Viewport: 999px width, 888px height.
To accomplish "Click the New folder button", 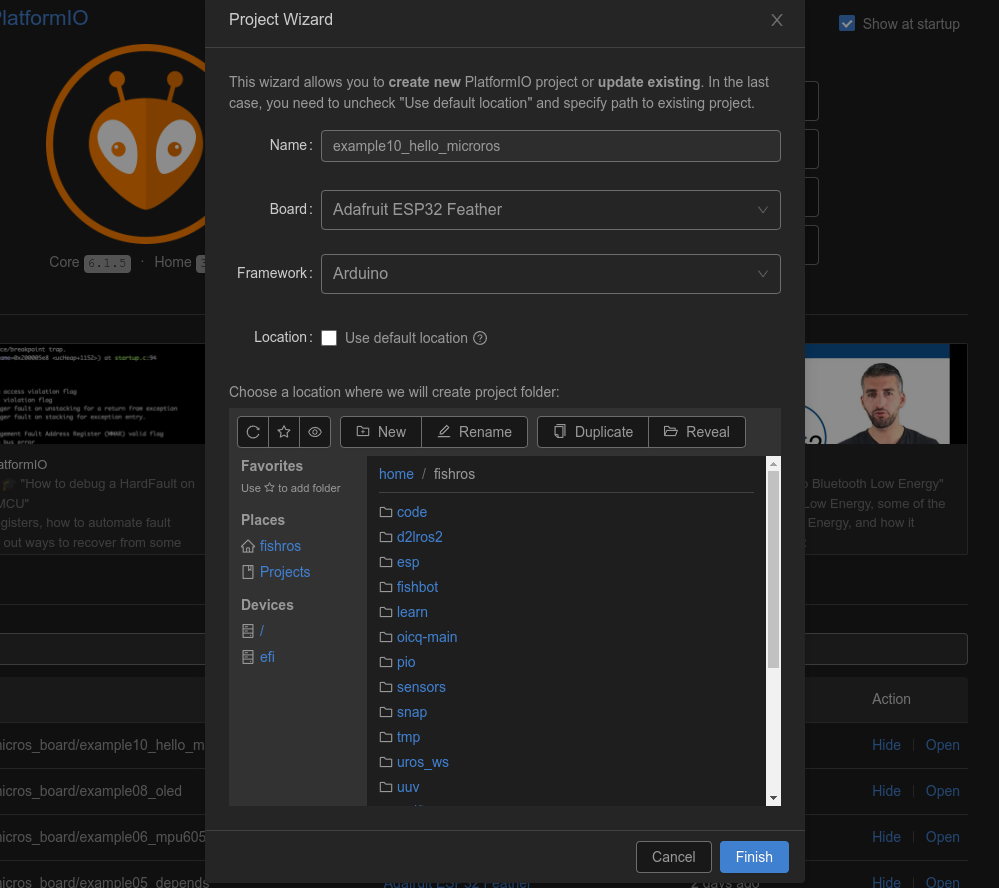I will pos(381,432).
